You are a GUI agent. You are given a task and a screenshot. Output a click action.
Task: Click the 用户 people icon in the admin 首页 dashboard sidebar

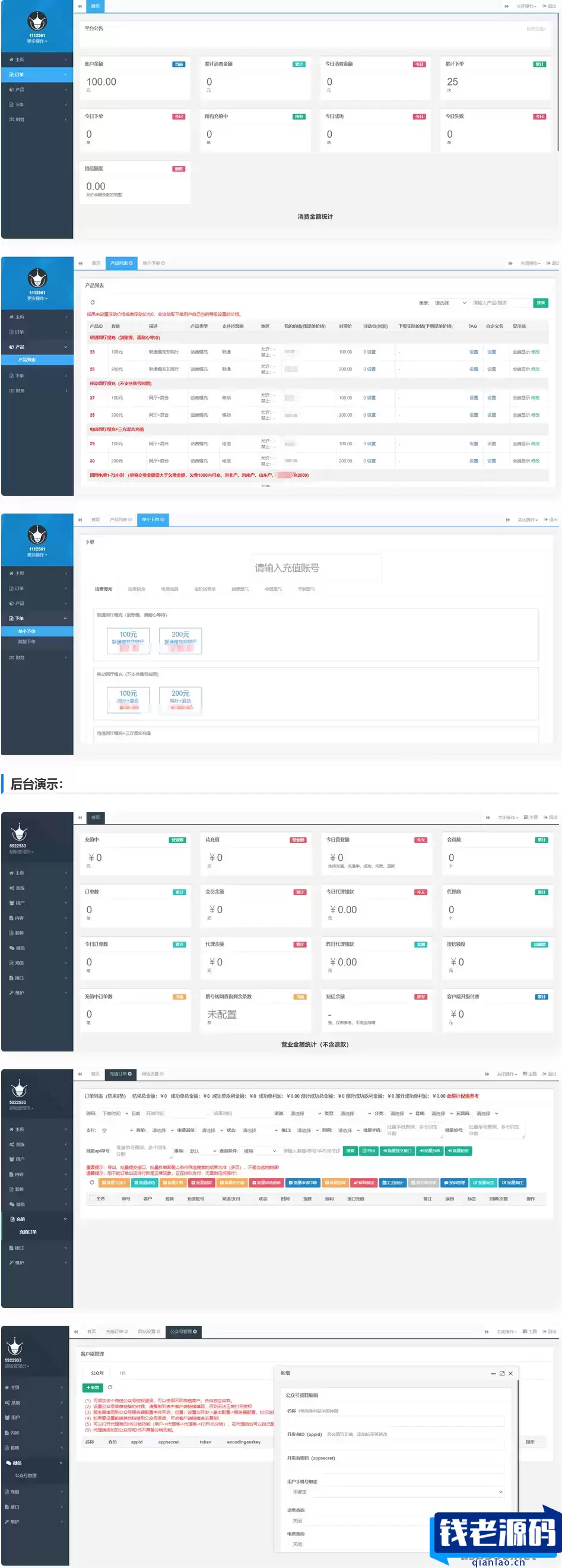tap(11, 902)
